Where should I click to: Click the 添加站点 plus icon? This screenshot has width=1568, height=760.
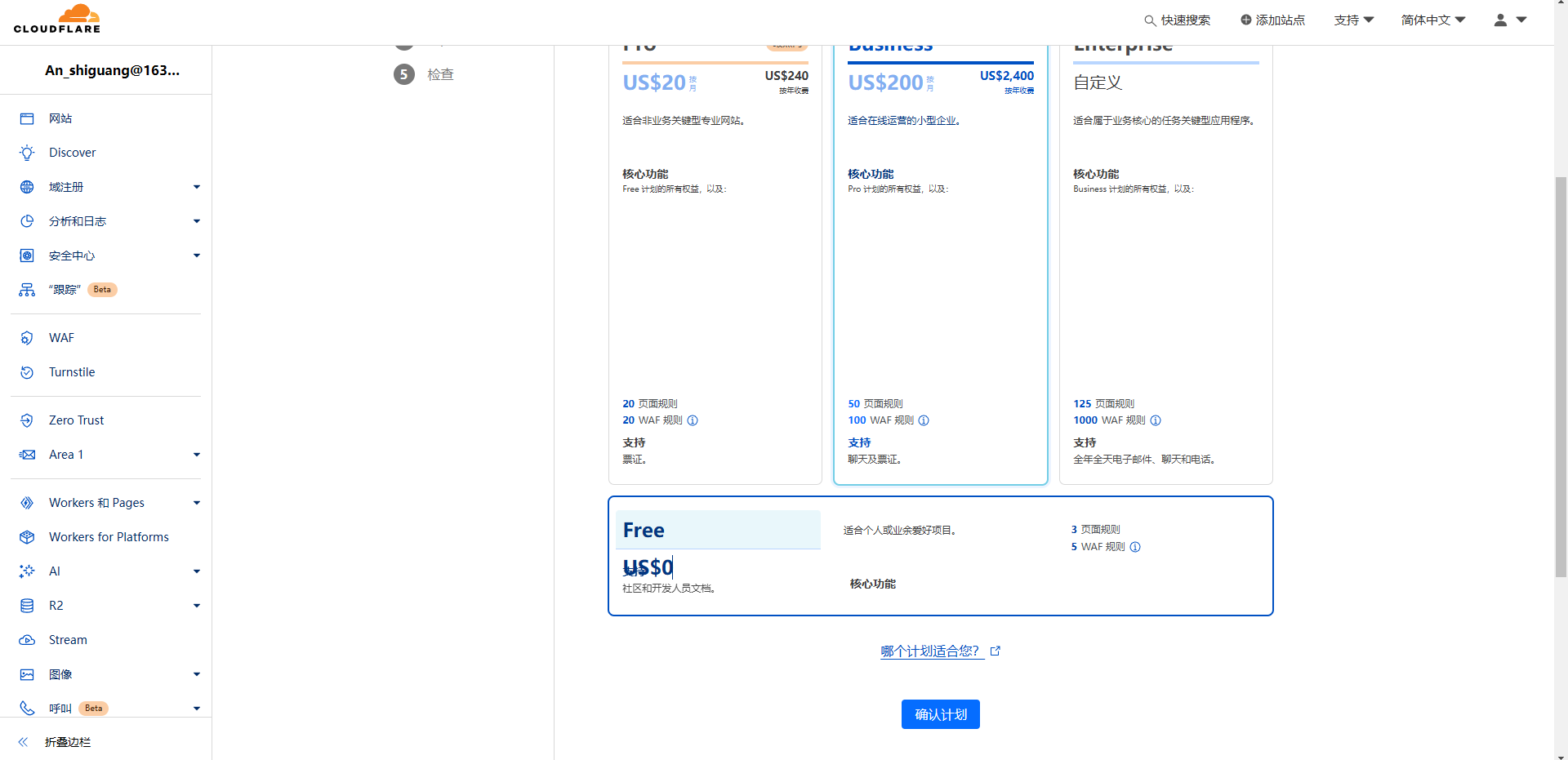click(x=1245, y=20)
